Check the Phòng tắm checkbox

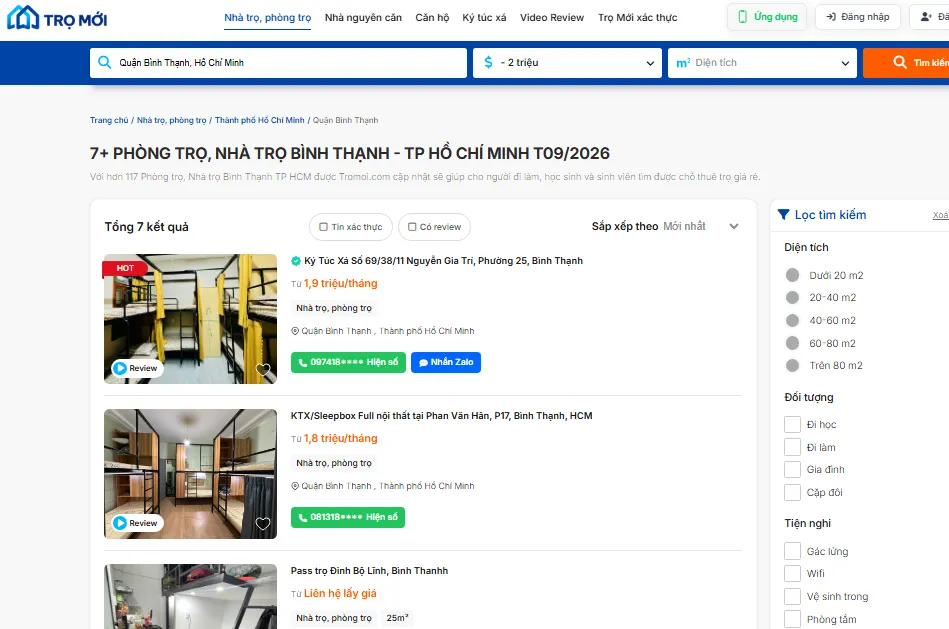click(x=792, y=619)
